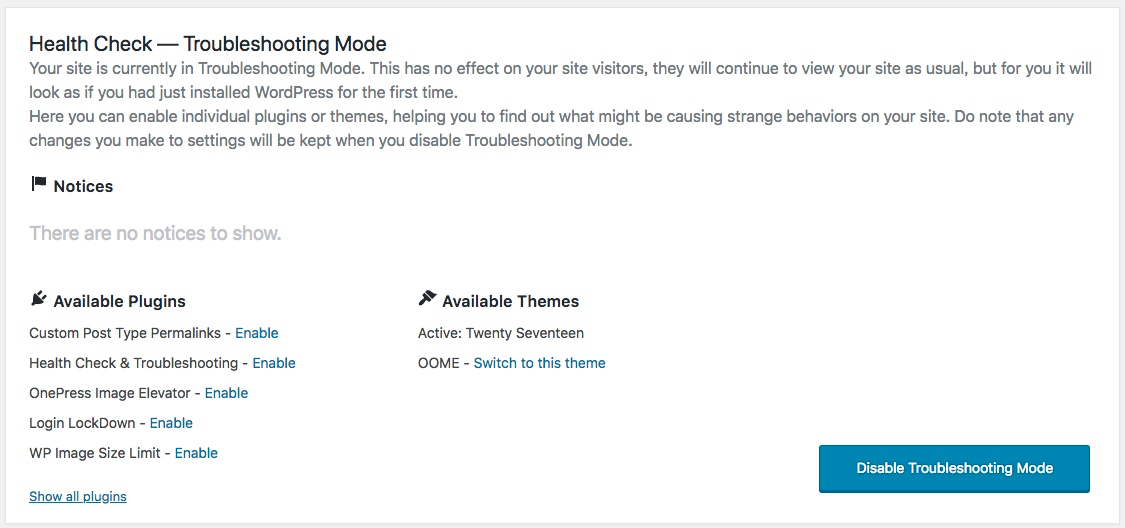Click the Health Check — Troubleshooting Mode heading

coord(208,44)
